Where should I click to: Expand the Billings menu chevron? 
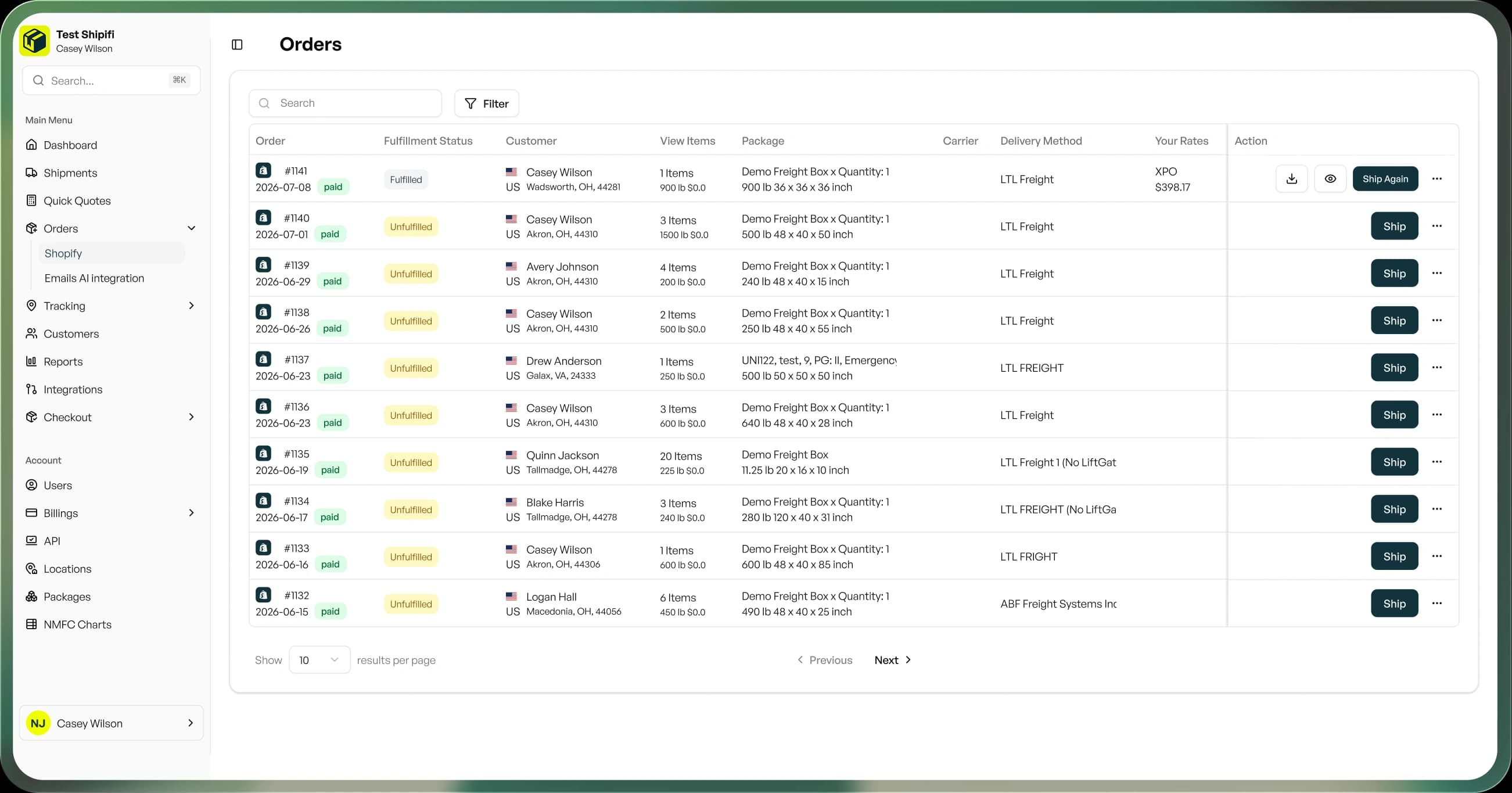tap(191, 513)
